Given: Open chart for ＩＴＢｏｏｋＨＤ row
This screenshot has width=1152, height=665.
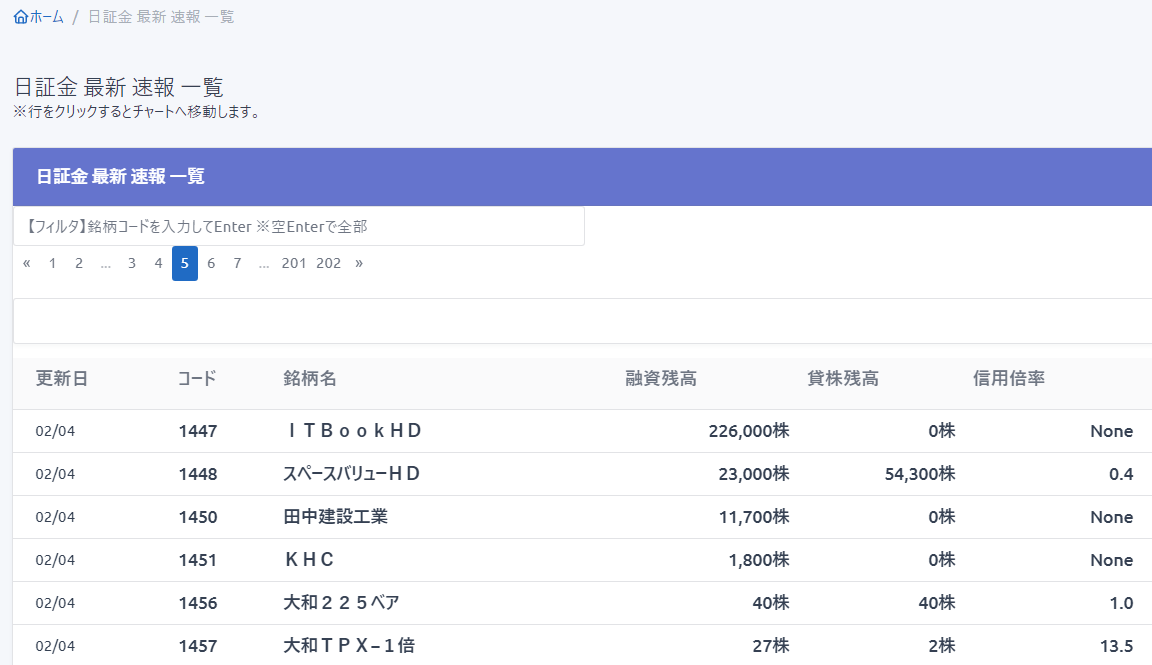Looking at the screenshot, I should coord(353,431).
